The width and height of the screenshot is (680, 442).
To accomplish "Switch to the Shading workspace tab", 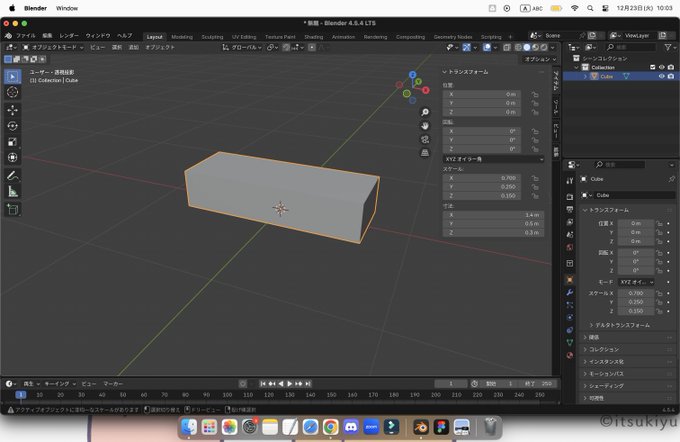I will point(314,37).
